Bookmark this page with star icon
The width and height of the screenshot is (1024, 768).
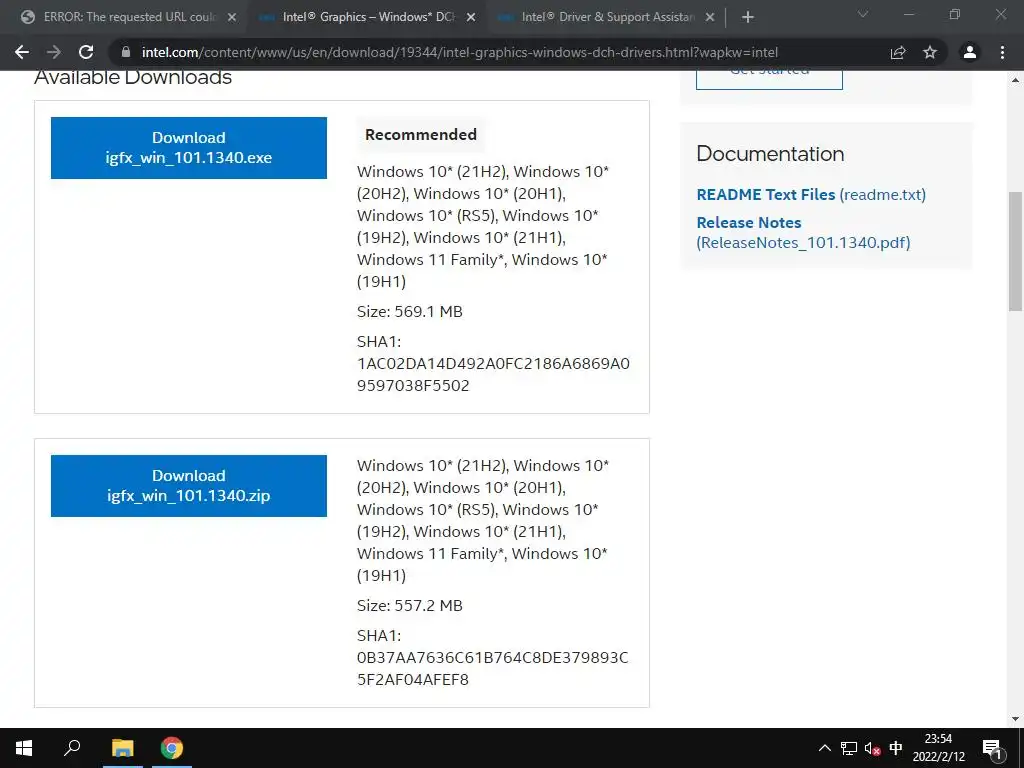click(x=930, y=52)
